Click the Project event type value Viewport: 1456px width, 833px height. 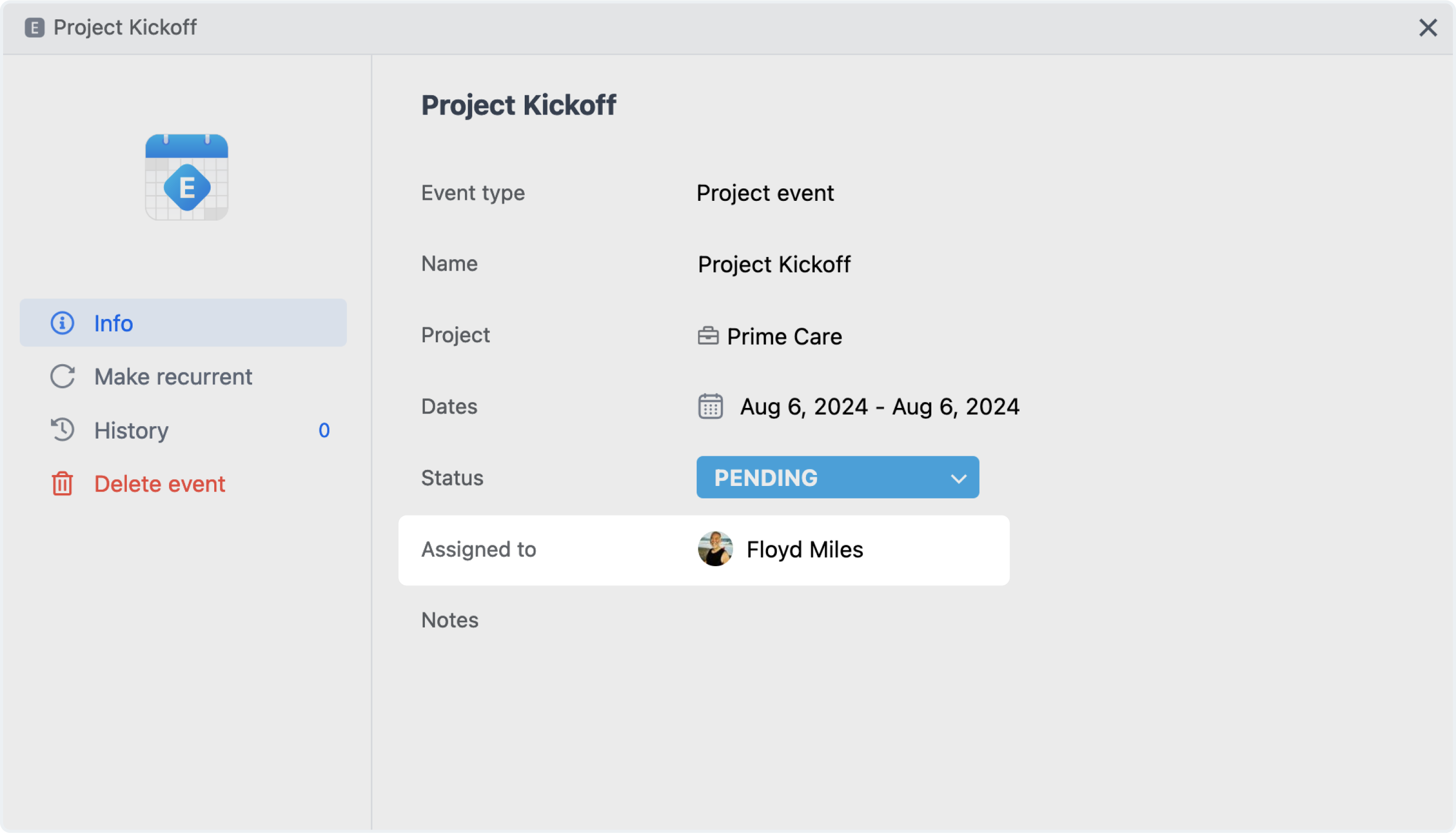[x=765, y=194]
